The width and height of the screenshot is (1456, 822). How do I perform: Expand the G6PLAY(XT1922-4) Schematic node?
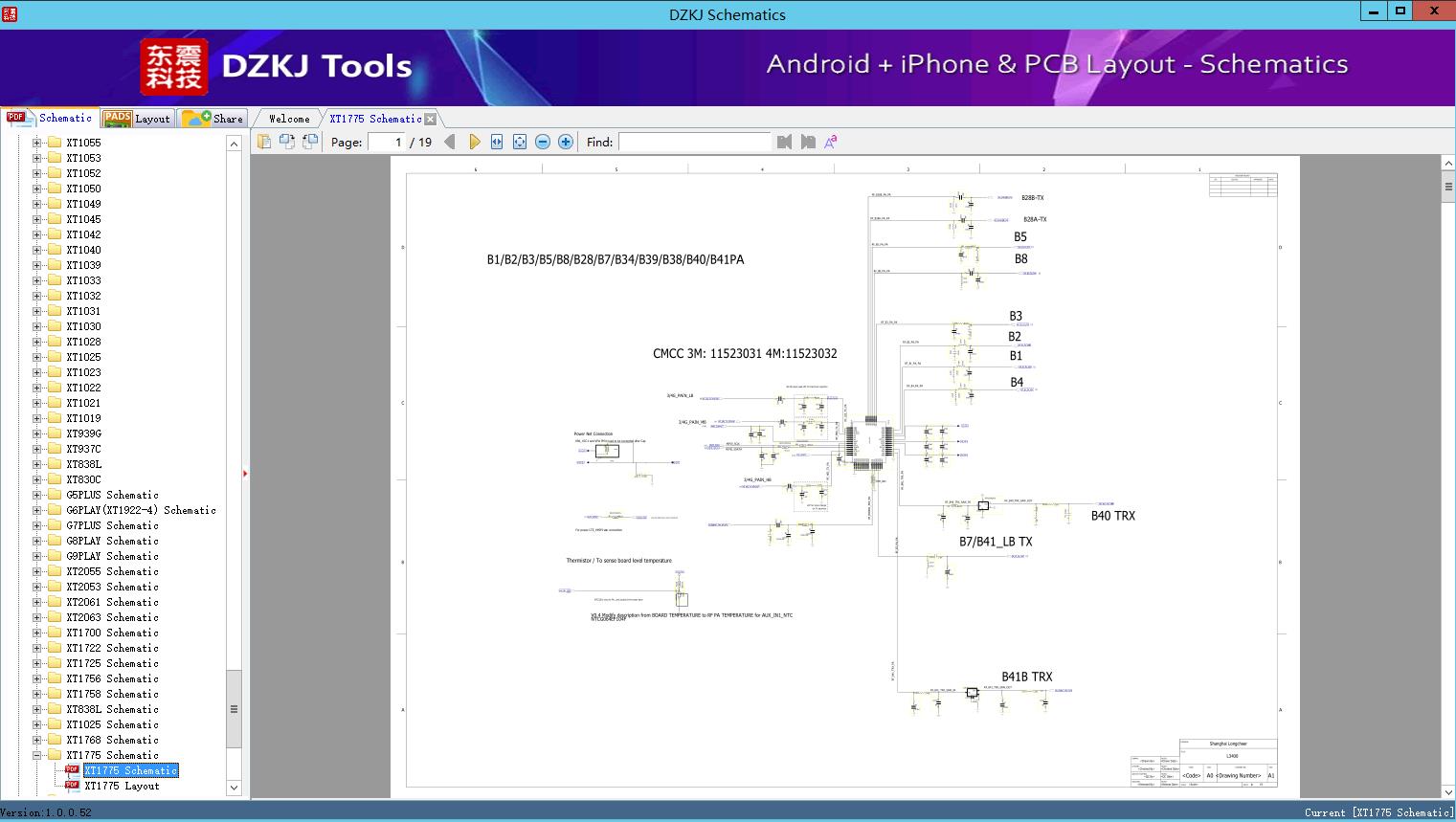click(36, 510)
